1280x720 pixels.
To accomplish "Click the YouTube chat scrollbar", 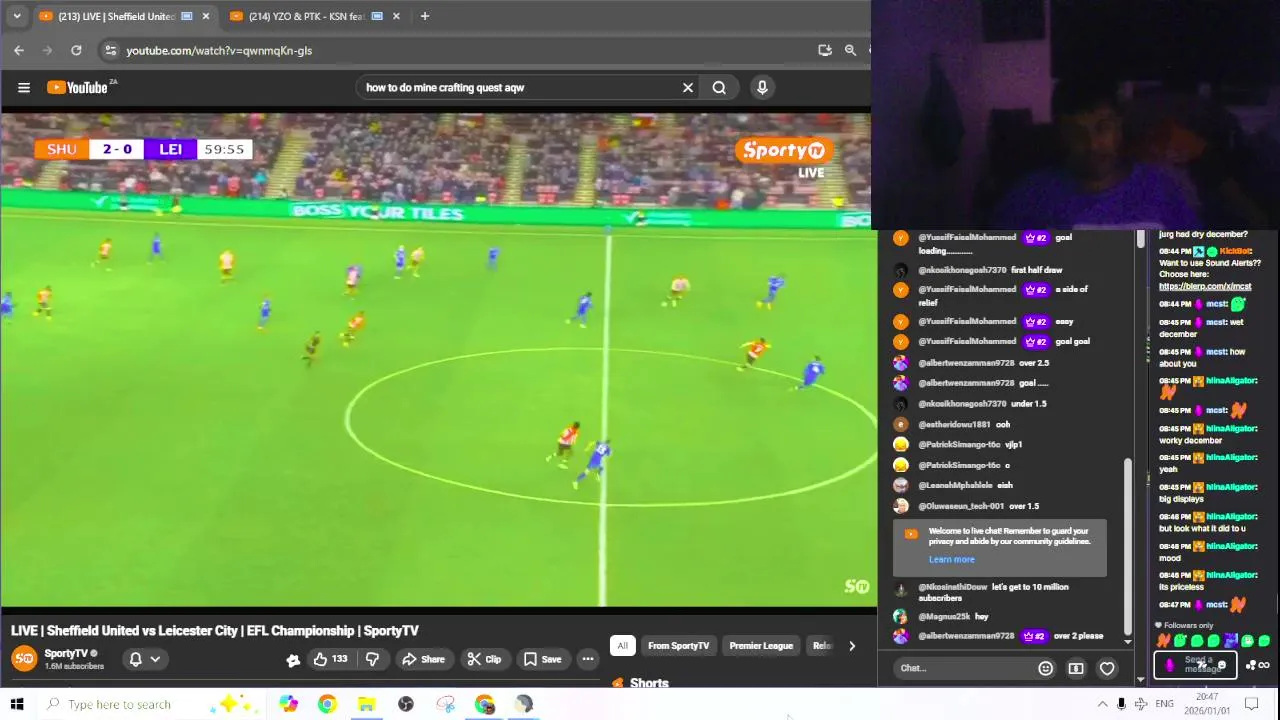I will pos(1128,545).
